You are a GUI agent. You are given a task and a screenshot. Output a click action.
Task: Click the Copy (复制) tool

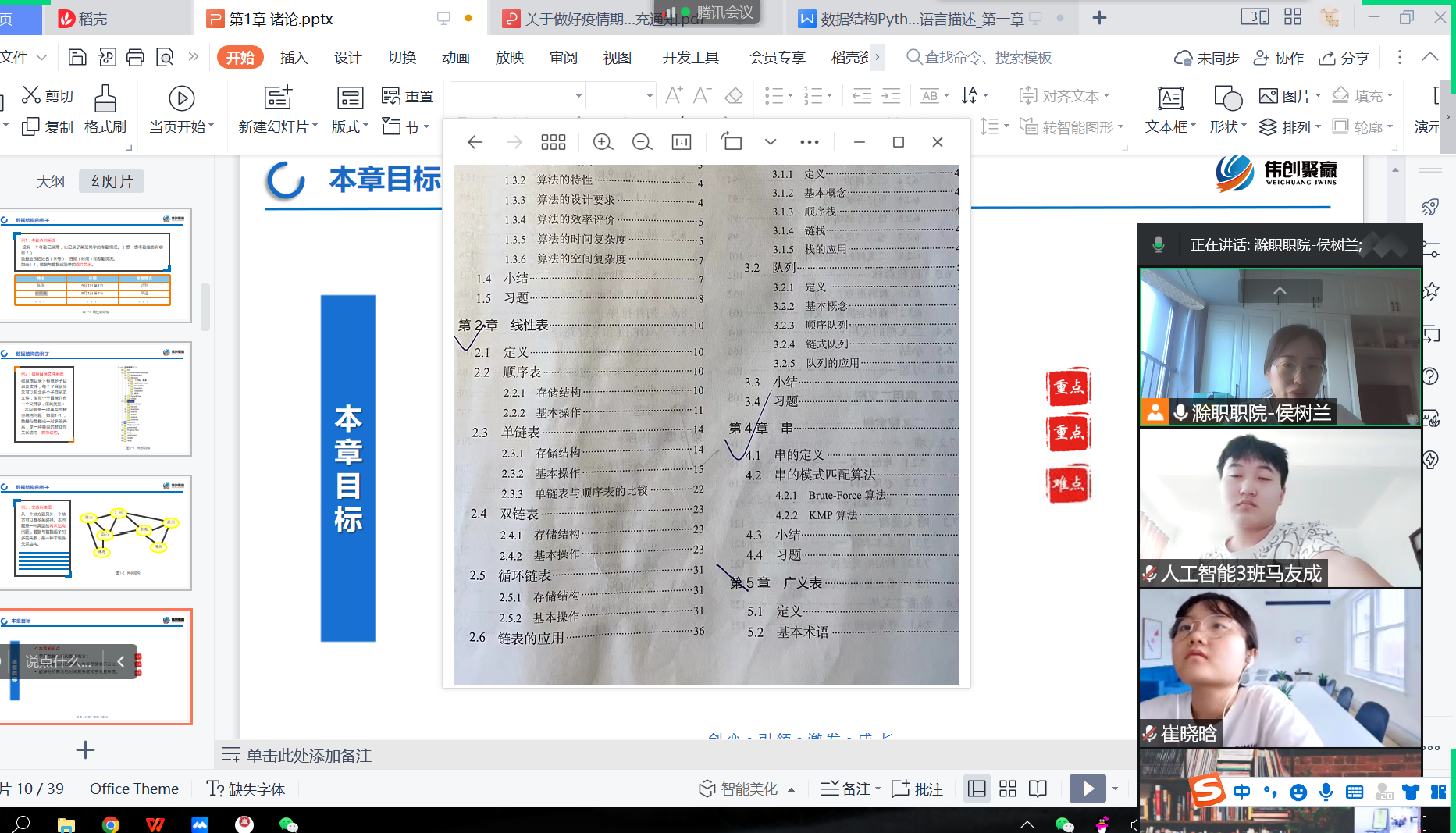[x=48, y=126]
